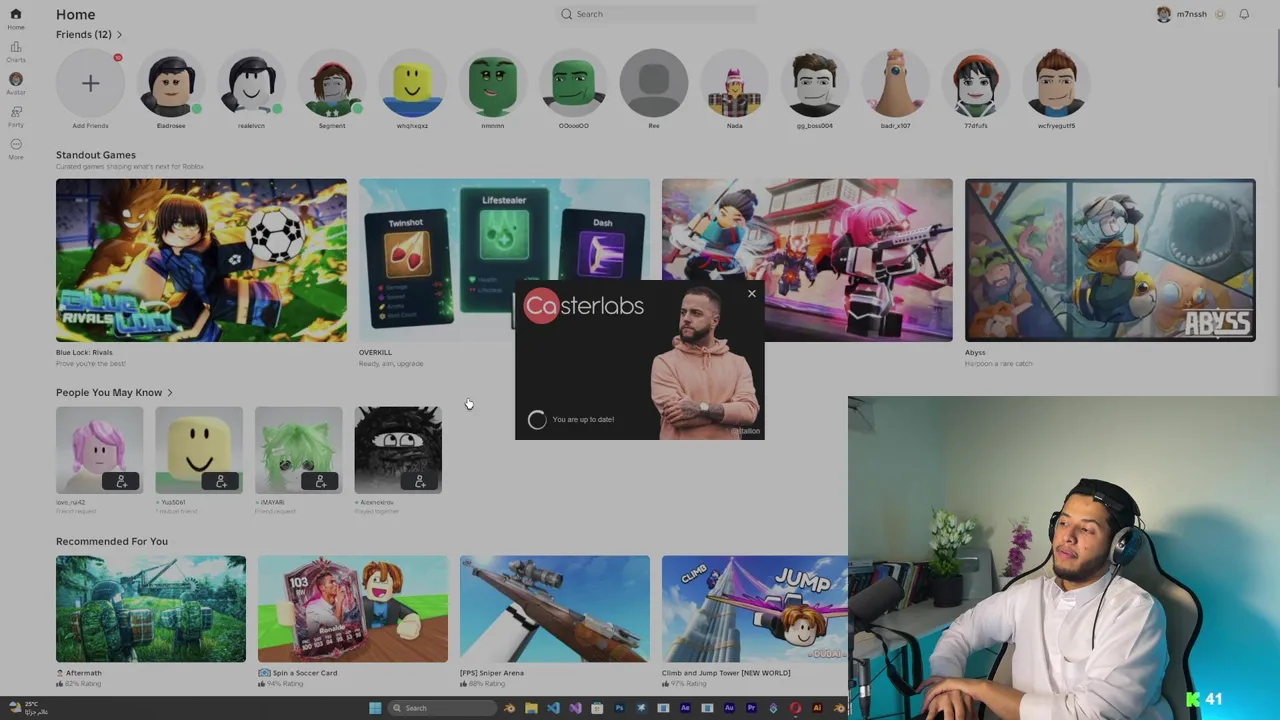Click the Recommended For You heading
The width and height of the screenshot is (1280, 720).
(x=112, y=541)
